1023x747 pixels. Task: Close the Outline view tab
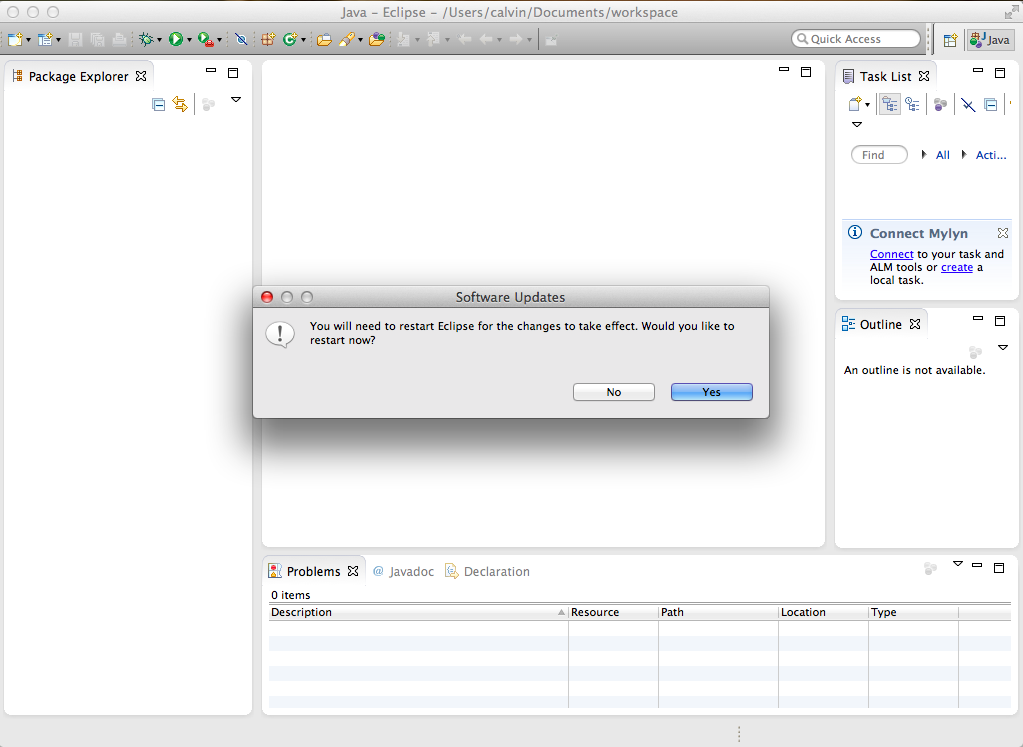coord(915,324)
